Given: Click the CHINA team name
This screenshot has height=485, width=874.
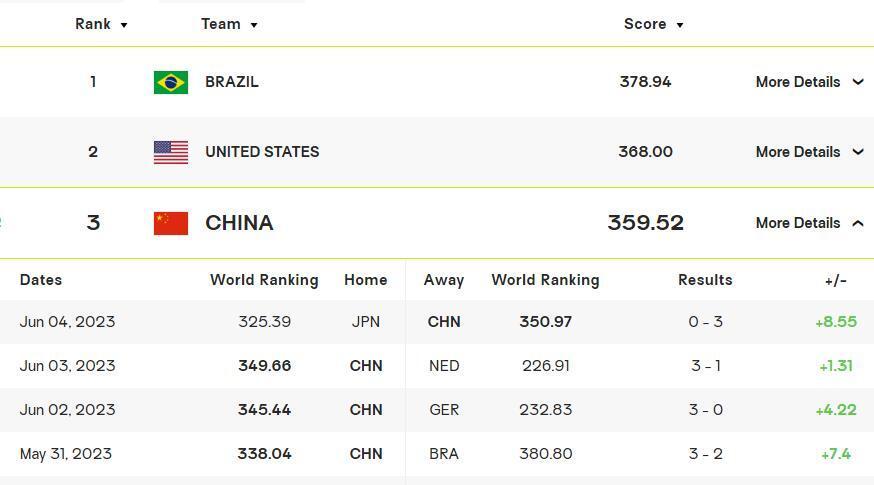Looking at the screenshot, I should coord(239,223).
